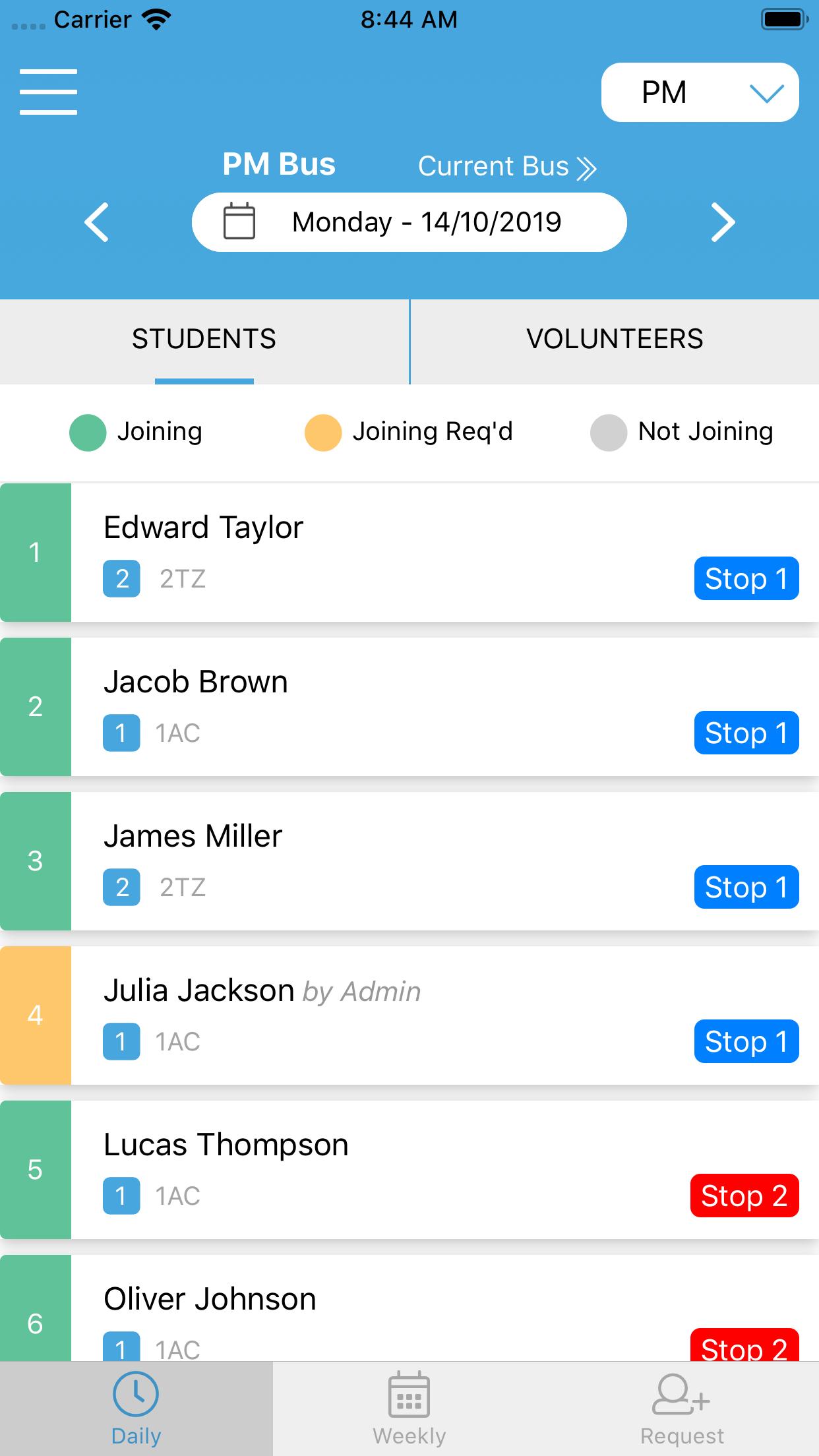The height and width of the screenshot is (1456, 819).
Task: Switch to the VOLUNTEERS tab
Action: coord(615,339)
